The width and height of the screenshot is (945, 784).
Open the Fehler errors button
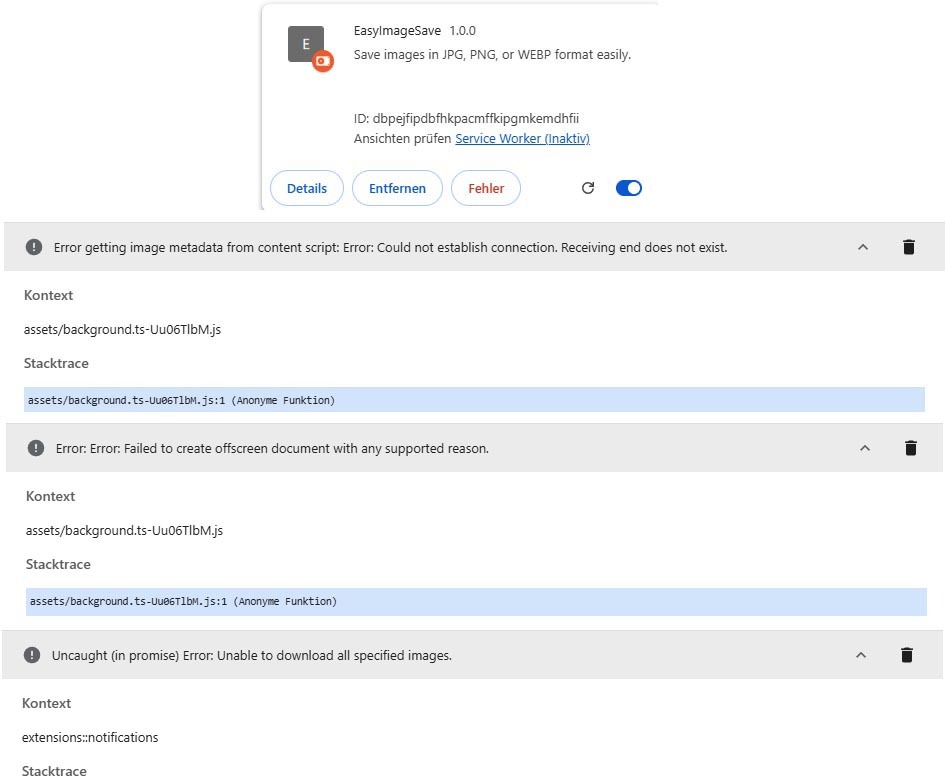coord(486,188)
